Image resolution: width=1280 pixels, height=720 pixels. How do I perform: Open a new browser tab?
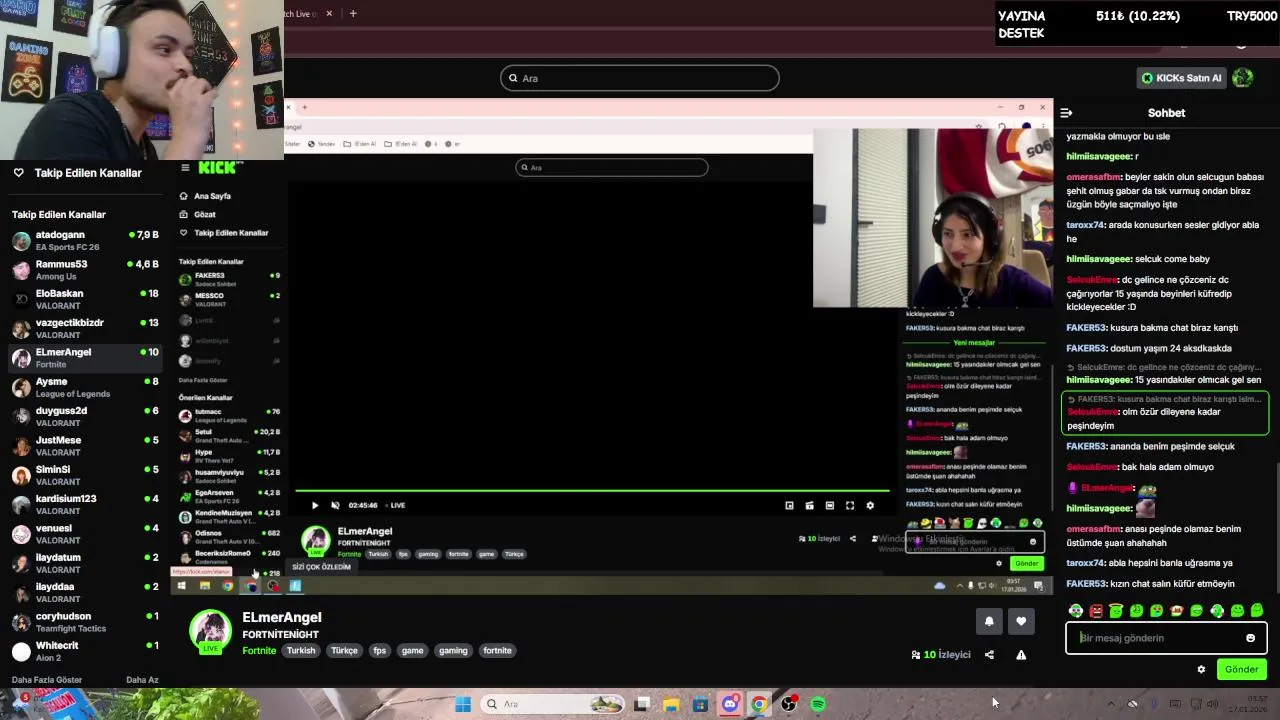pyautogui.click(x=353, y=14)
